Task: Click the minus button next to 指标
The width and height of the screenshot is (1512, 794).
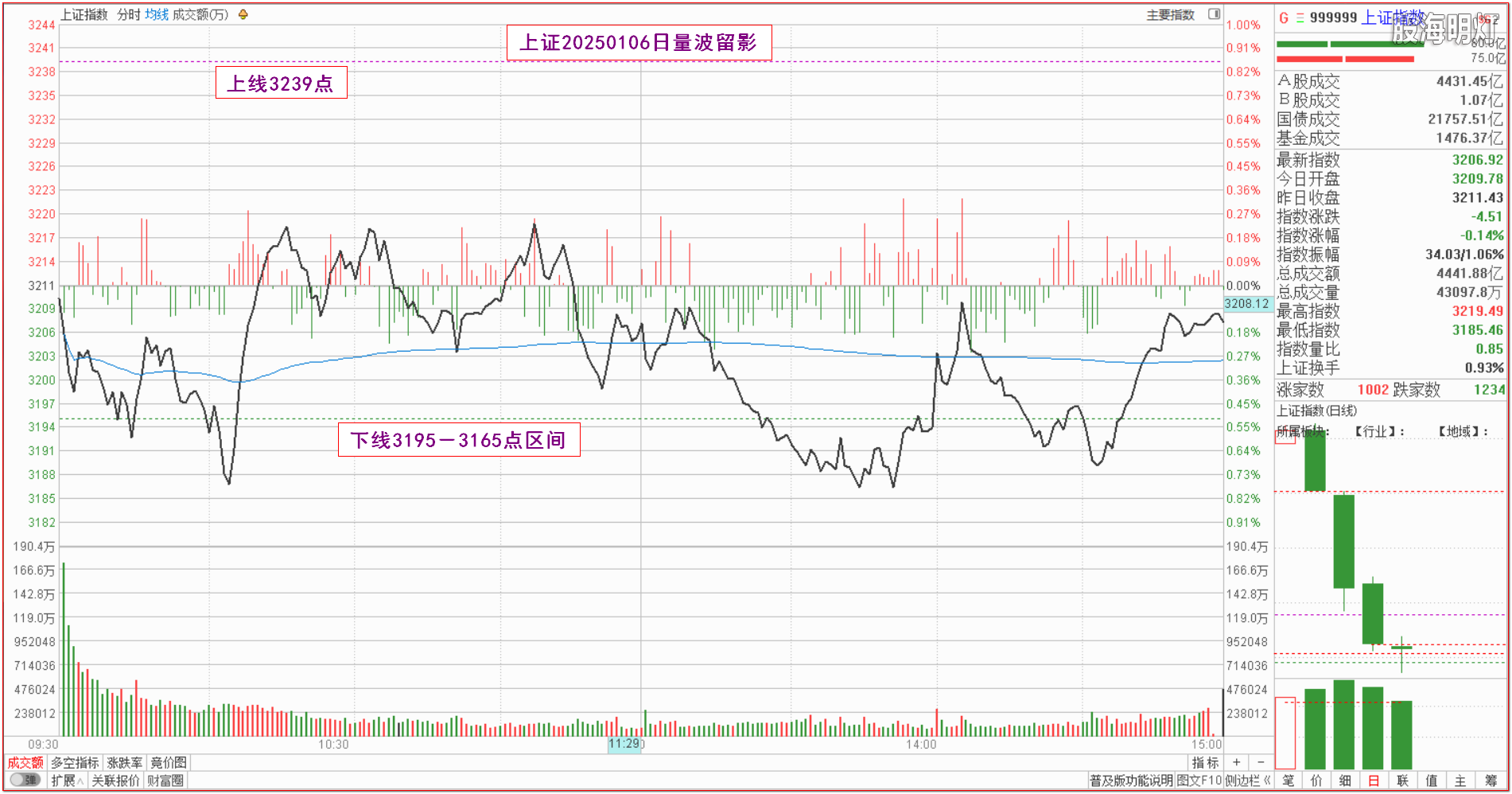Action: [1260, 762]
